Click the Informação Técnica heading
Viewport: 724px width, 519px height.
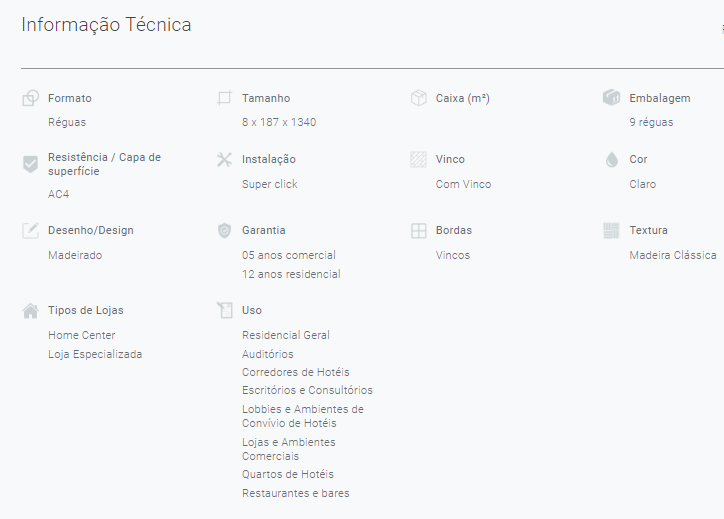click(x=106, y=25)
